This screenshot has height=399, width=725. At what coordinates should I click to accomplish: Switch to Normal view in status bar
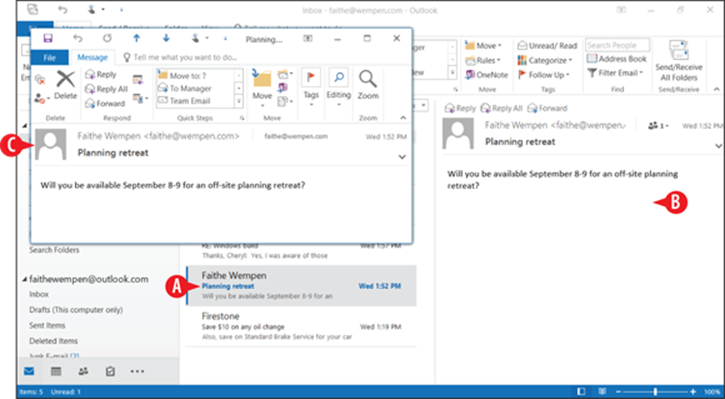click(x=581, y=392)
